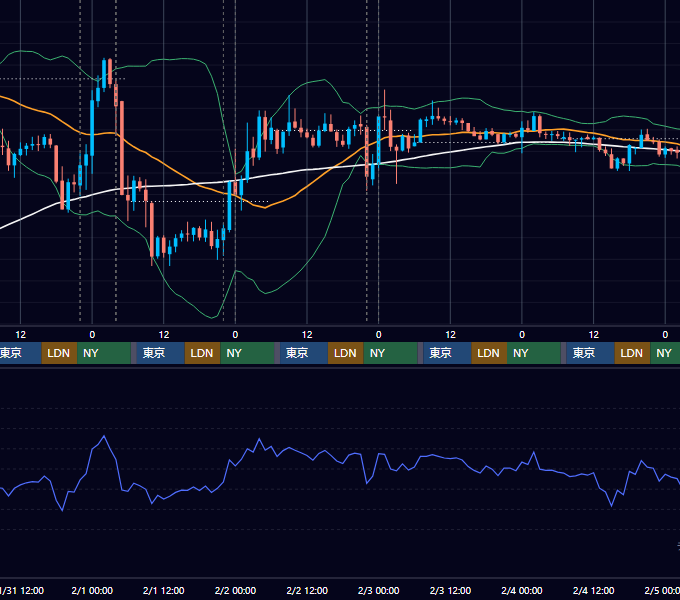The image size is (680, 600).
Task: Select the LDN session block preceding 2/1 00:00
Action: point(59,353)
